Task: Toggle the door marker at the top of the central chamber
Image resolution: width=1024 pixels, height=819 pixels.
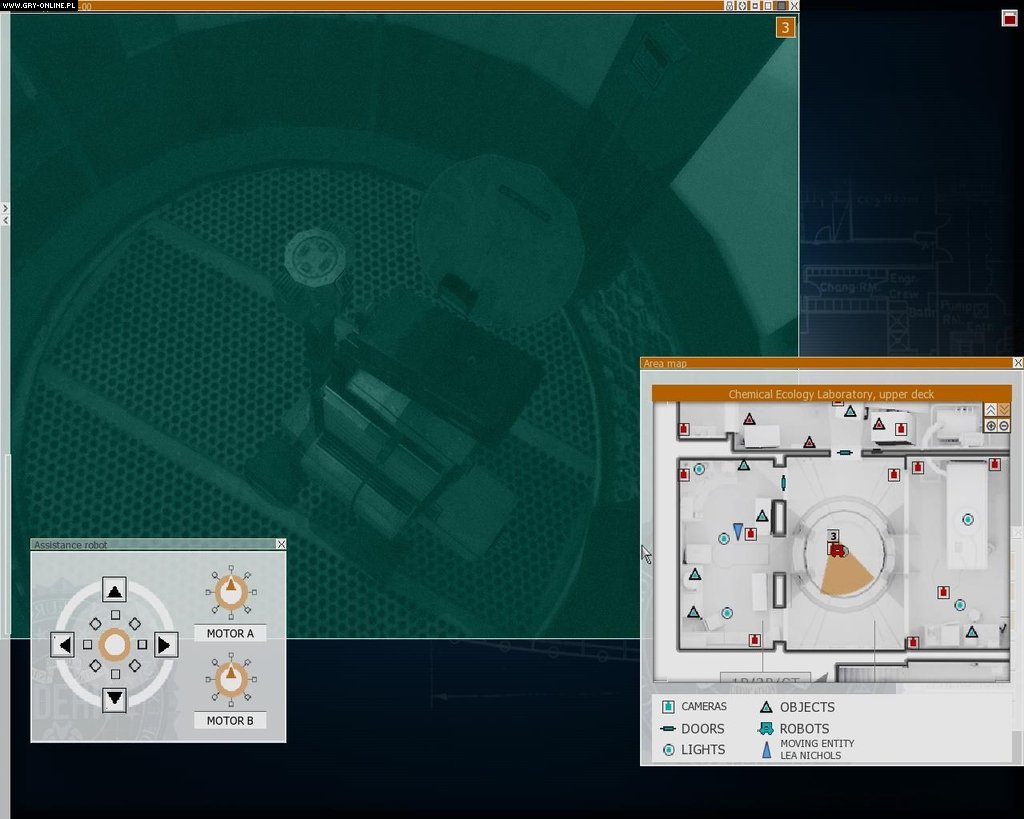Action: pyautogui.click(x=845, y=453)
